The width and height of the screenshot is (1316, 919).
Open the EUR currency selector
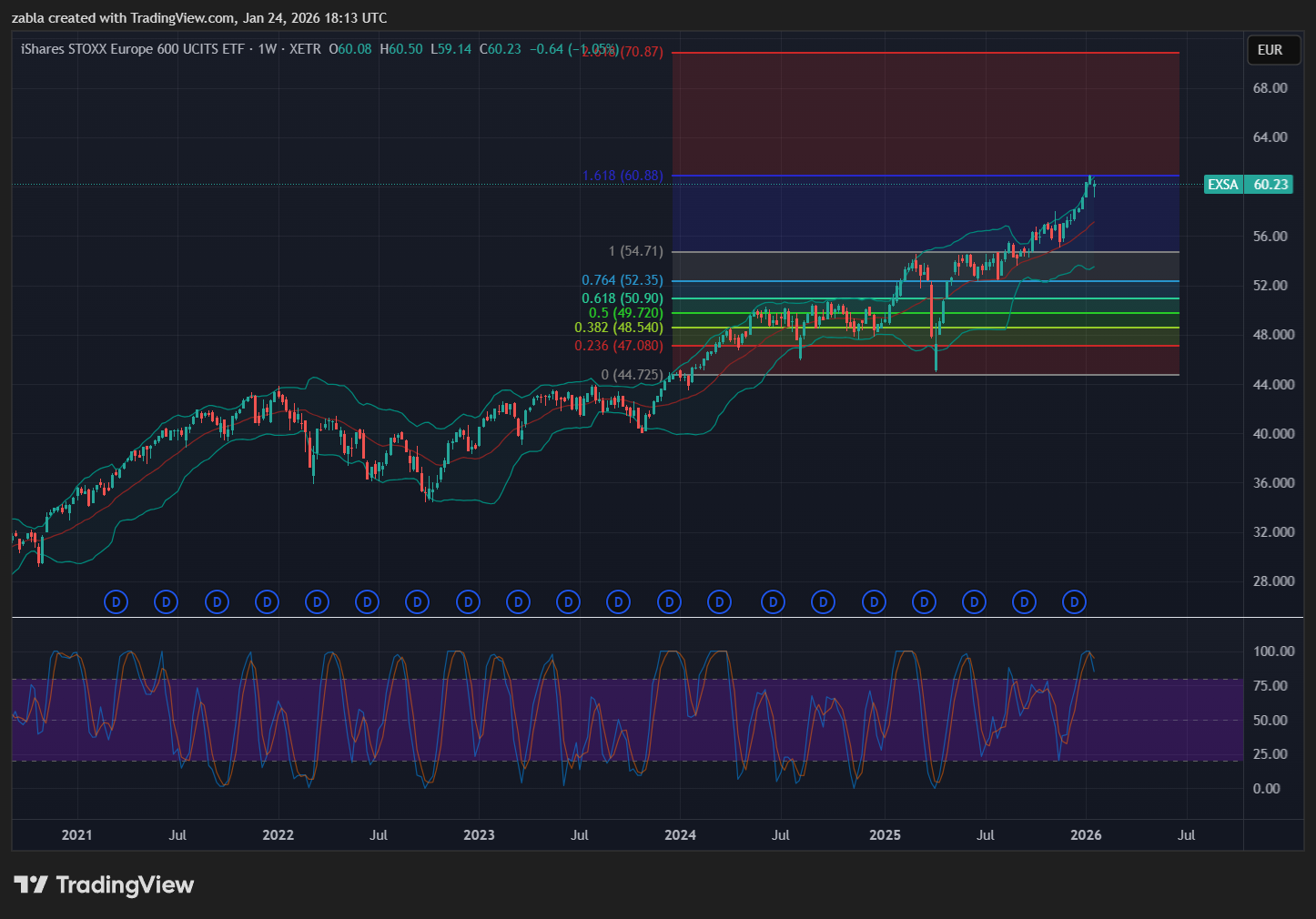[1270, 50]
